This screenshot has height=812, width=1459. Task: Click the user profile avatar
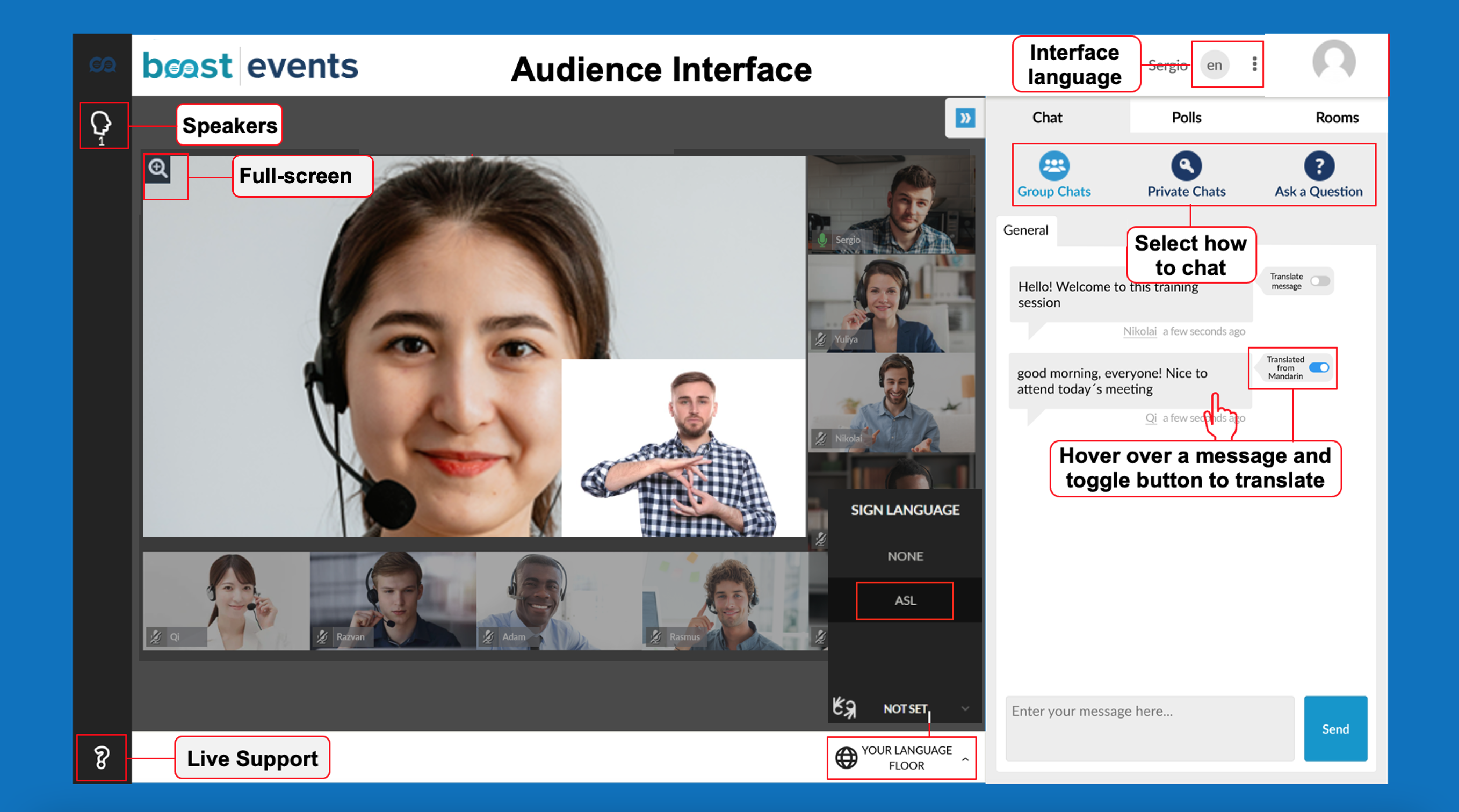(1333, 62)
